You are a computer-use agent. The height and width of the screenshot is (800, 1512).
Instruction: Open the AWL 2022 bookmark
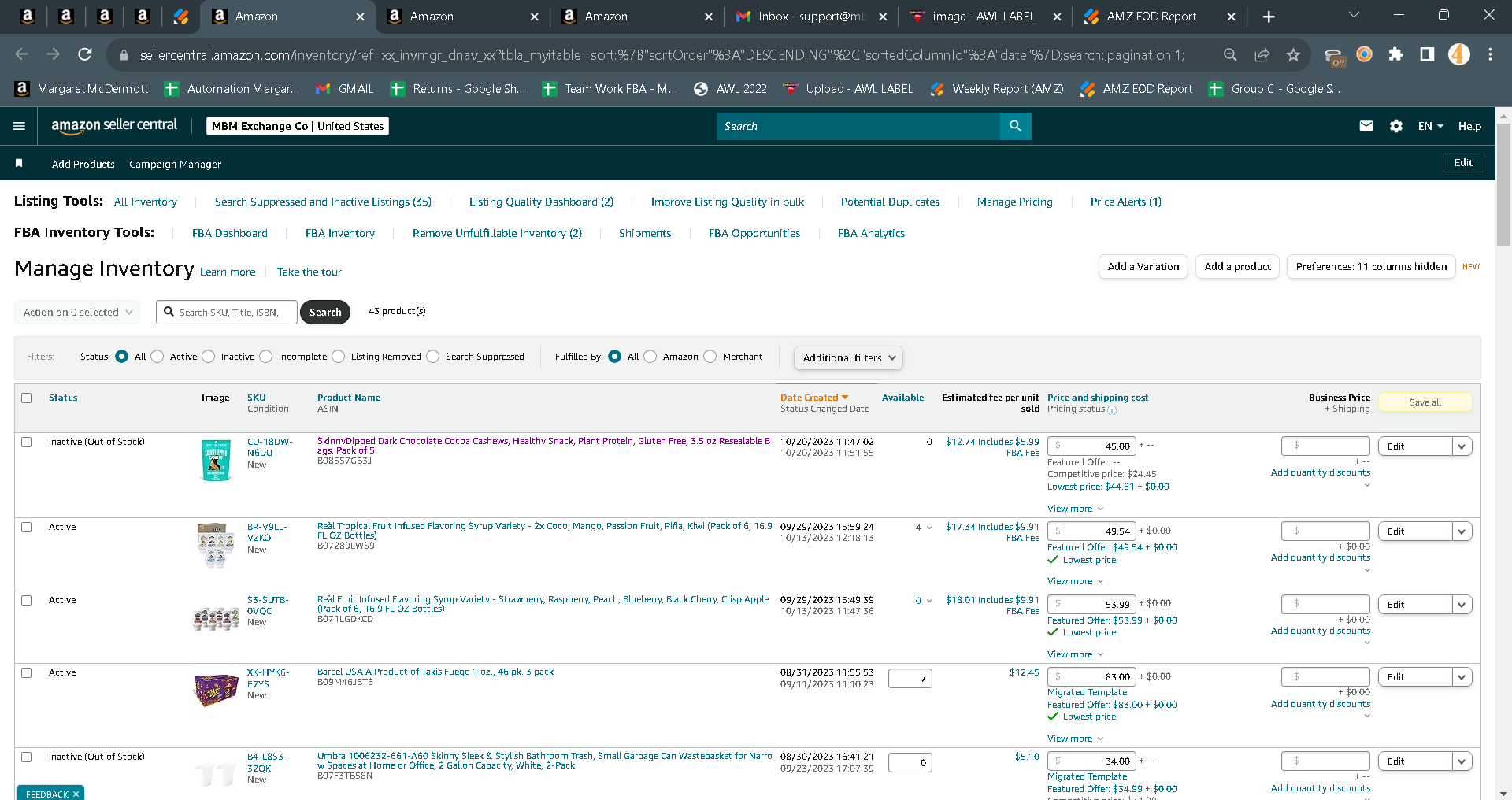(x=730, y=89)
